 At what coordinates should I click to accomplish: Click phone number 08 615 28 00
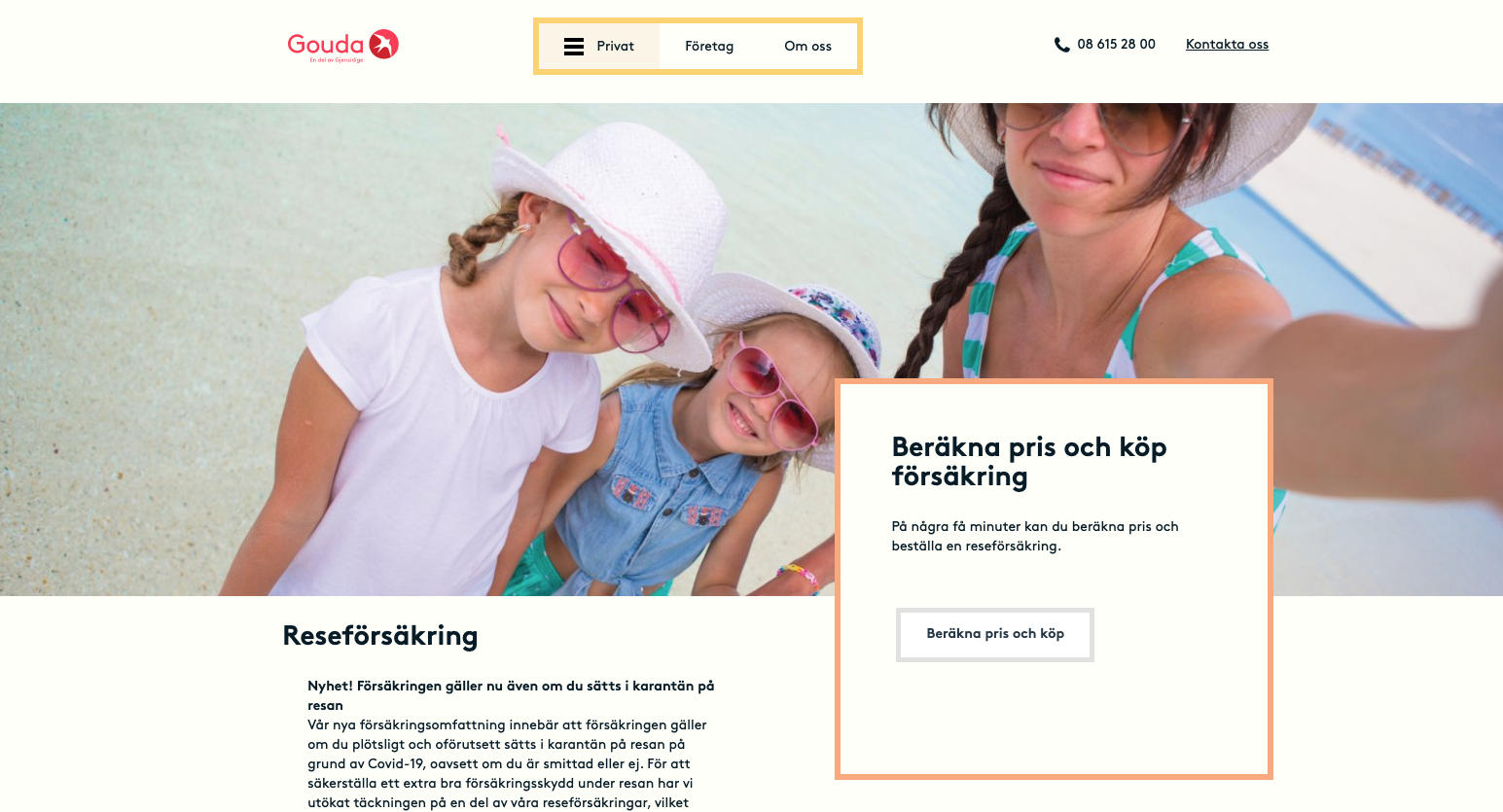pyautogui.click(x=1116, y=45)
